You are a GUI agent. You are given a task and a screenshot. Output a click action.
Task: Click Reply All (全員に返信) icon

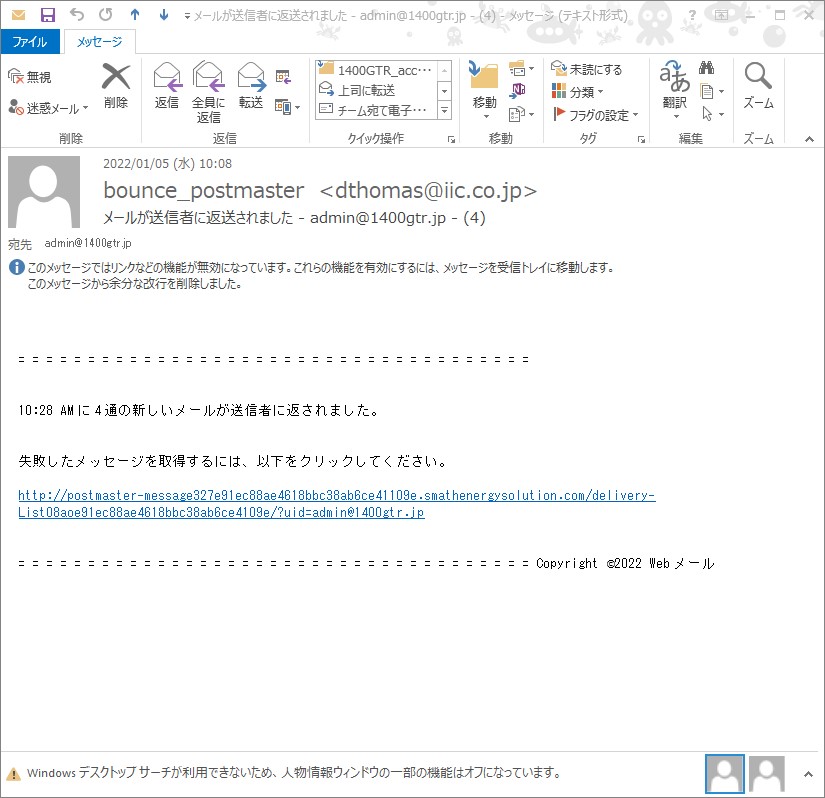click(208, 77)
